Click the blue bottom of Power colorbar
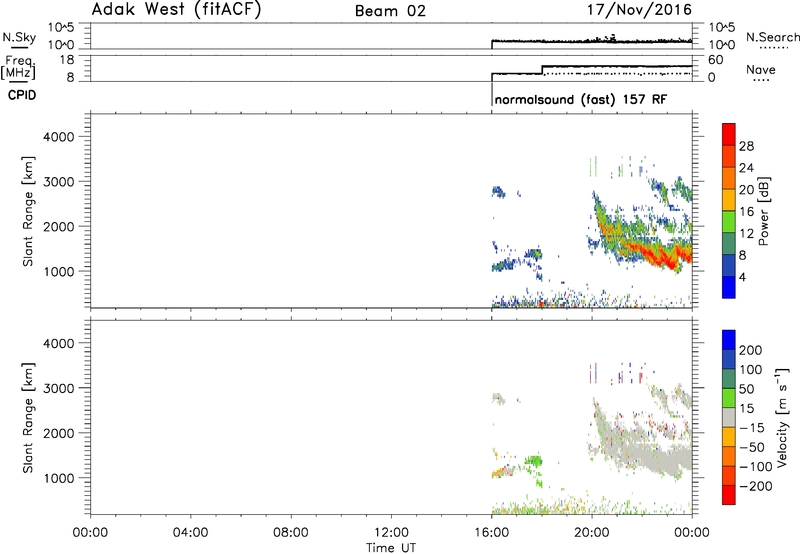The height and width of the screenshot is (554, 800). click(x=729, y=288)
